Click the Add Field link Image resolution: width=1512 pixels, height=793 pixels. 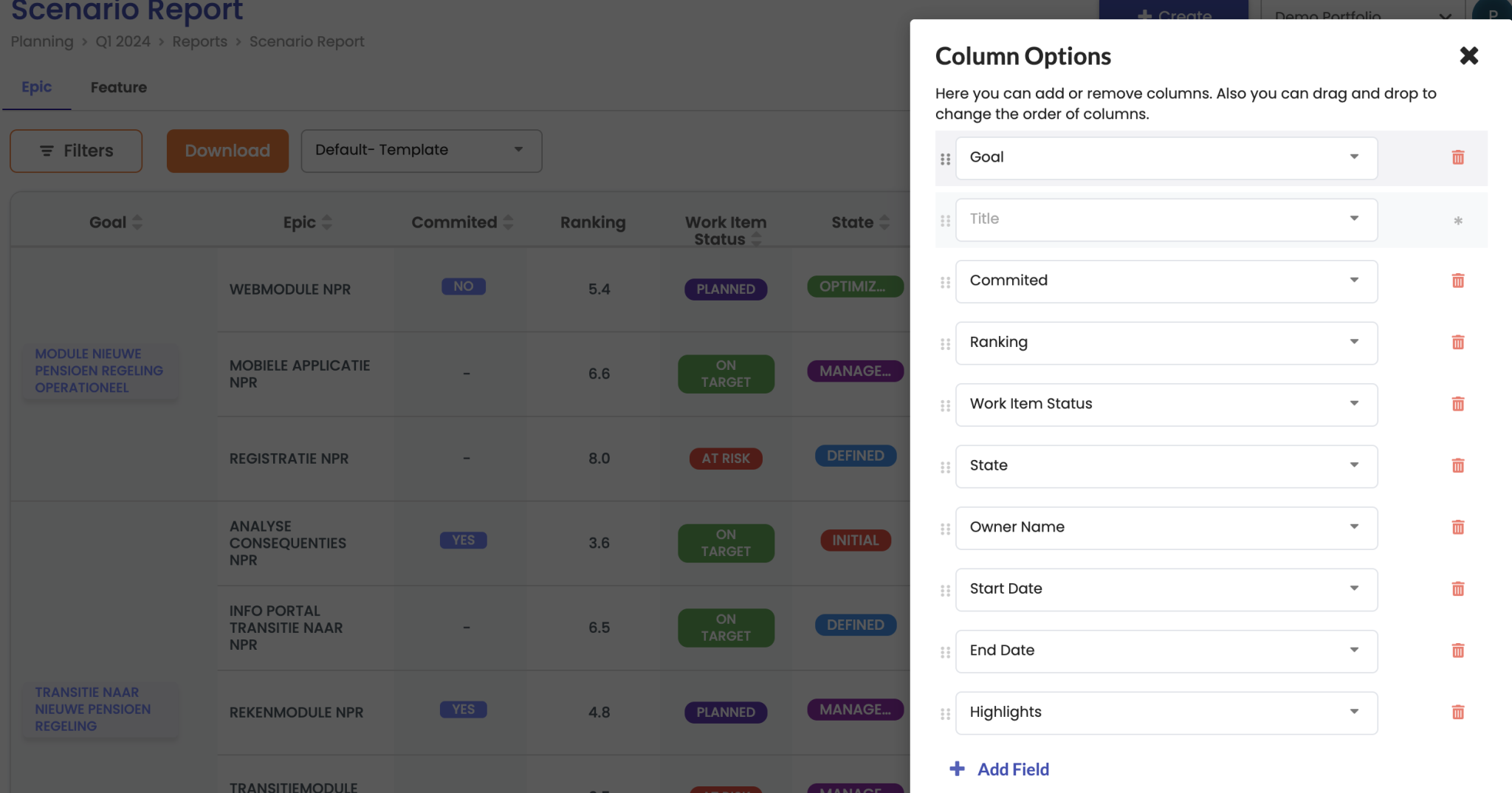[999, 769]
